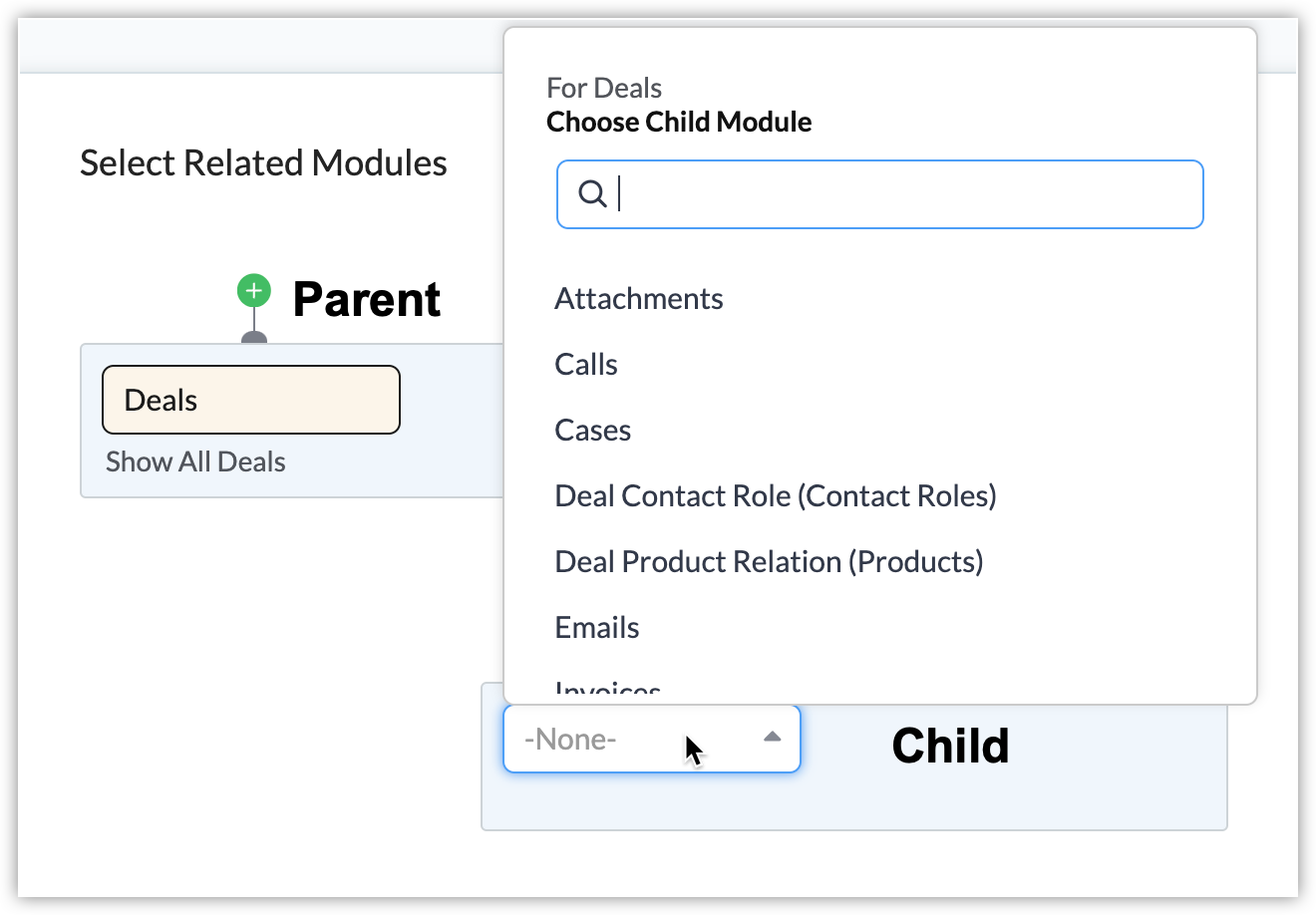Click the green plus icon above Deals
The height and width of the screenshot is (915, 1316).
[254, 291]
